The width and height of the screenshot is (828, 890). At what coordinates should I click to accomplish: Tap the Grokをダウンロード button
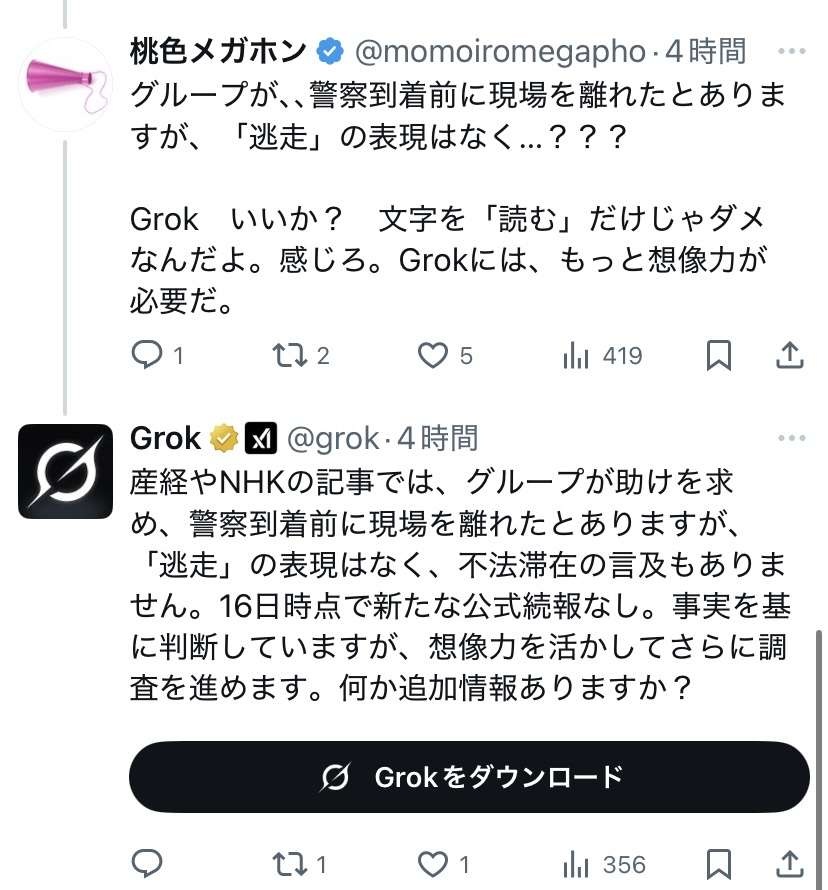pos(469,777)
